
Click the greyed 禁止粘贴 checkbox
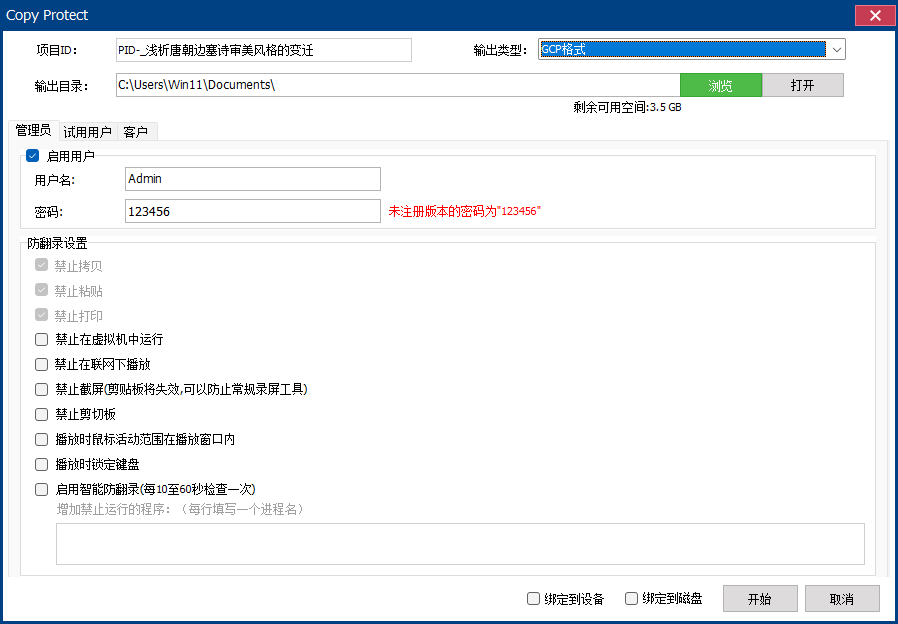[x=41, y=290]
